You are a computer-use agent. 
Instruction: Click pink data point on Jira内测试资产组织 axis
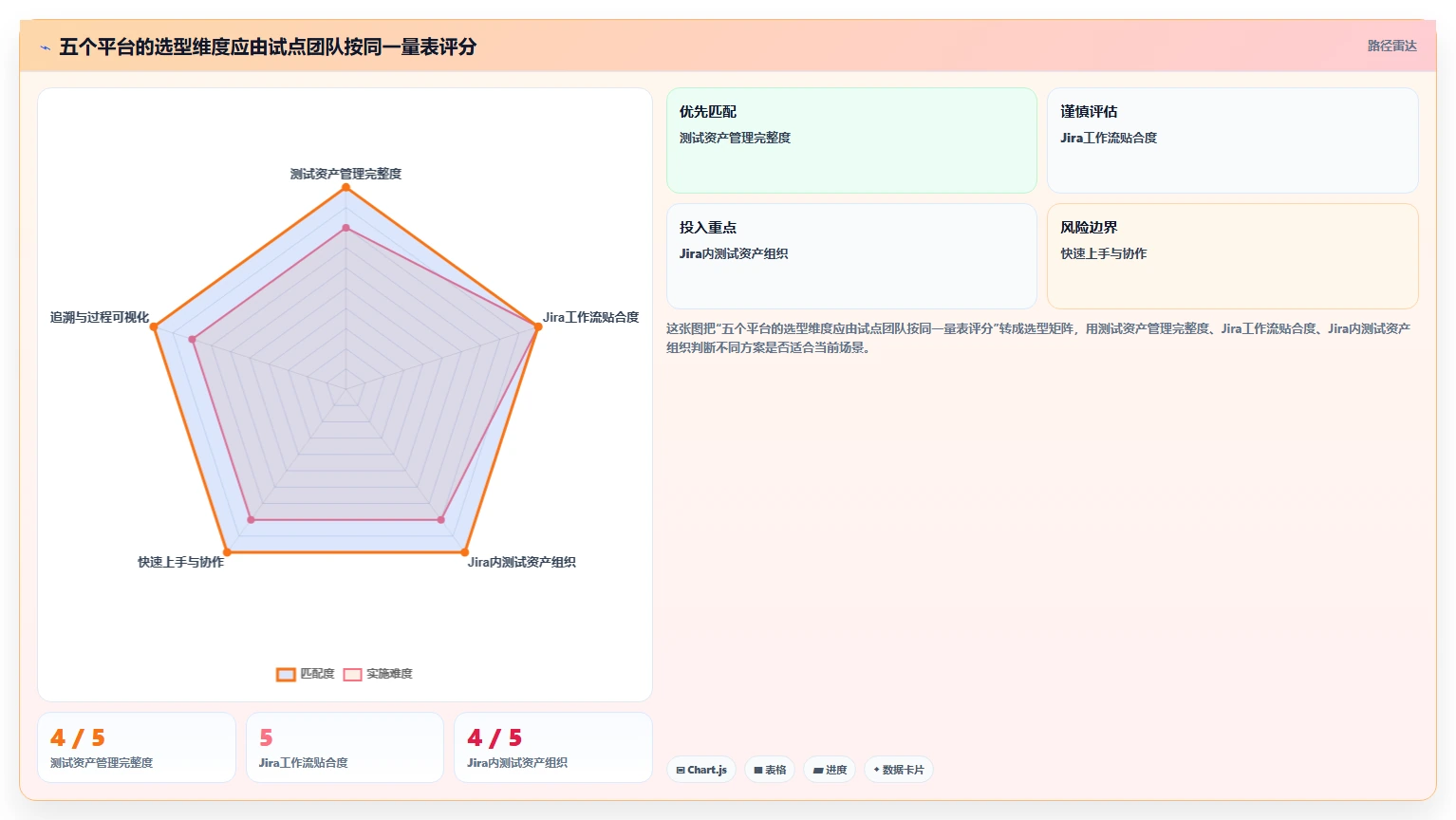click(440, 520)
